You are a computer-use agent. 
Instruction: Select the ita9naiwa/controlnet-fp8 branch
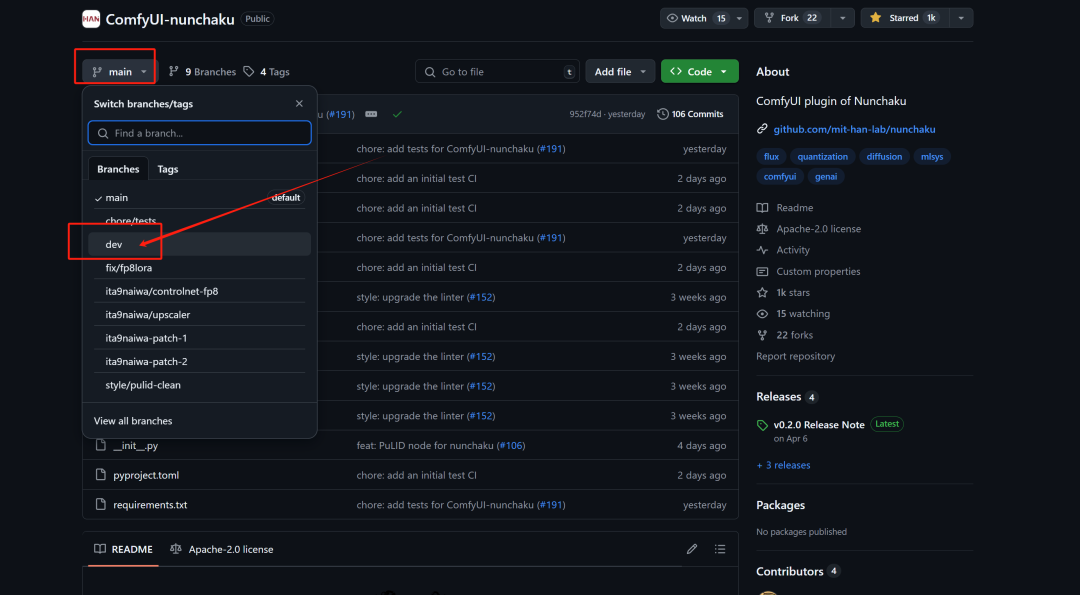pos(200,291)
